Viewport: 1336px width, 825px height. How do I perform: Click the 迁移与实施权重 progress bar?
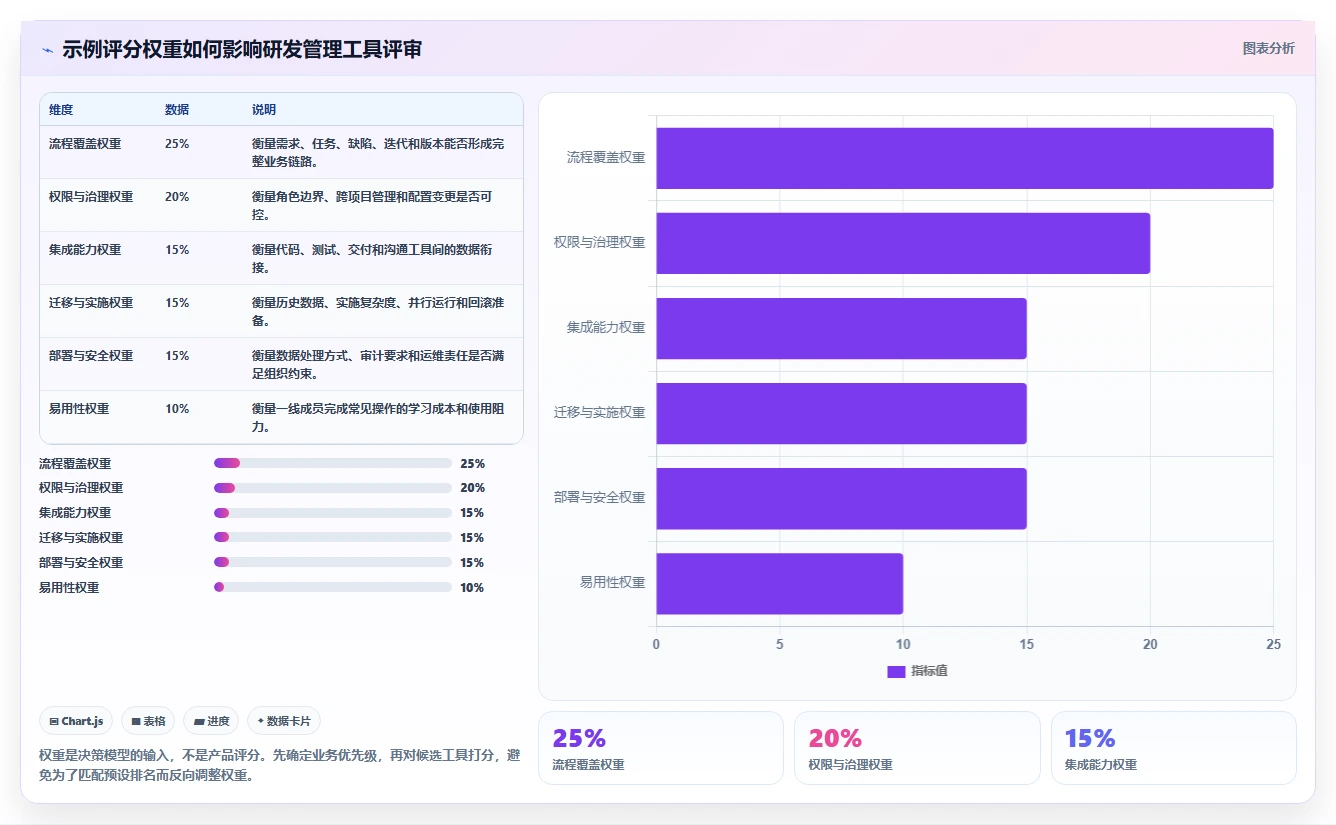(x=333, y=538)
